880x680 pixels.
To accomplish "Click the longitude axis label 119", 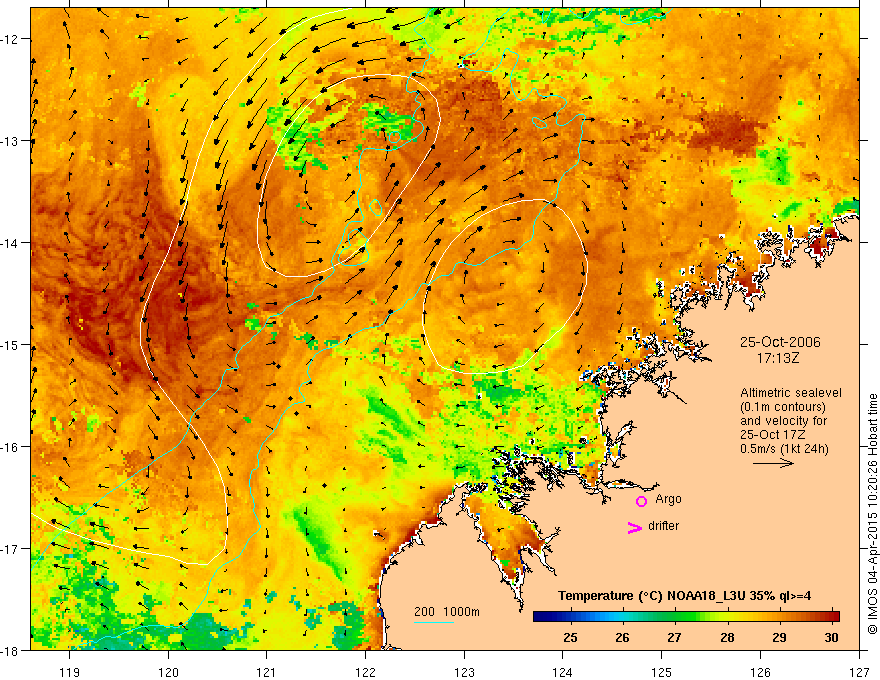I will pyautogui.click(x=70, y=672).
